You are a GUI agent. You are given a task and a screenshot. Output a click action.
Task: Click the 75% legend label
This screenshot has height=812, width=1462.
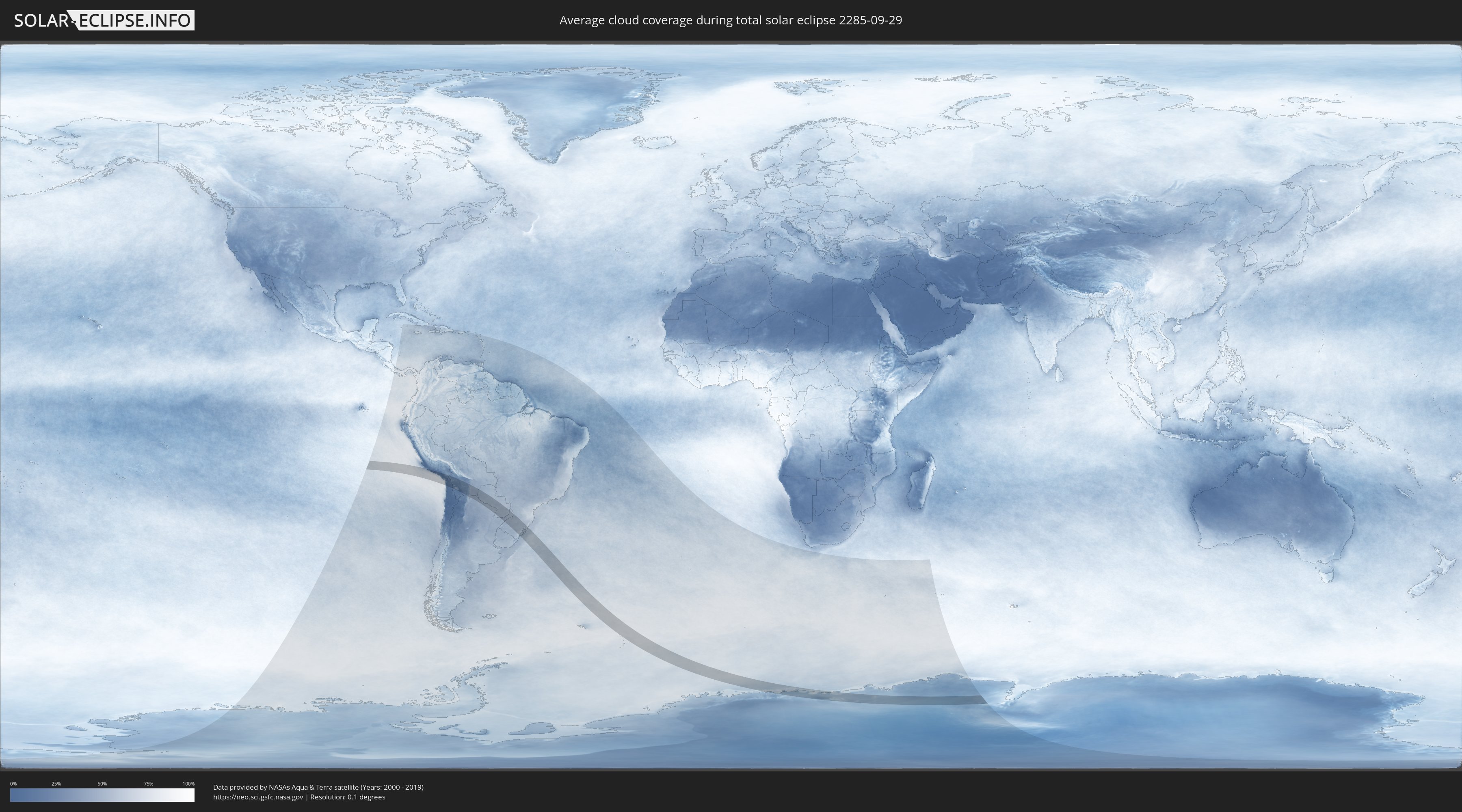tap(148, 784)
